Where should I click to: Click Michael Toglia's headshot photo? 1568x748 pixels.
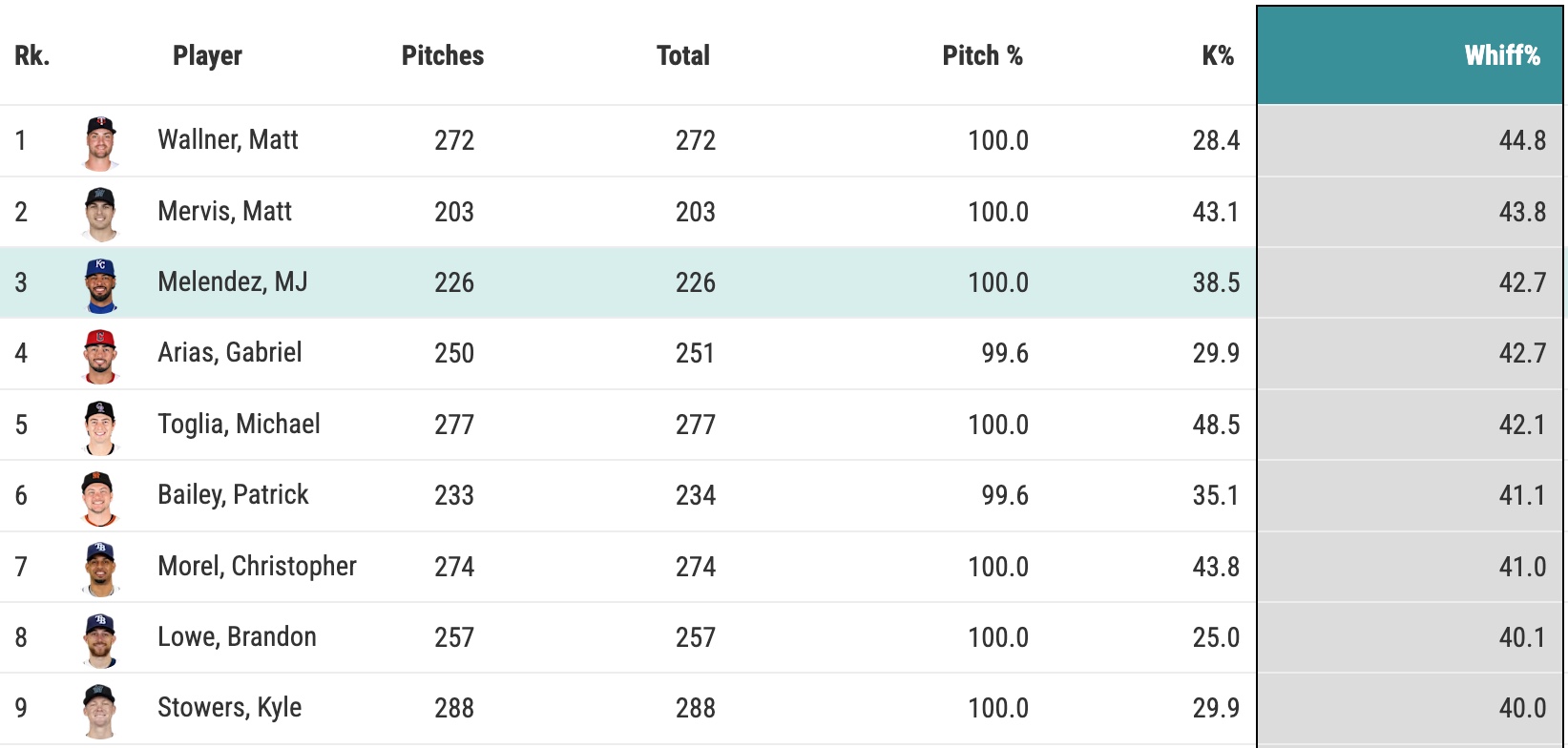[x=100, y=426]
